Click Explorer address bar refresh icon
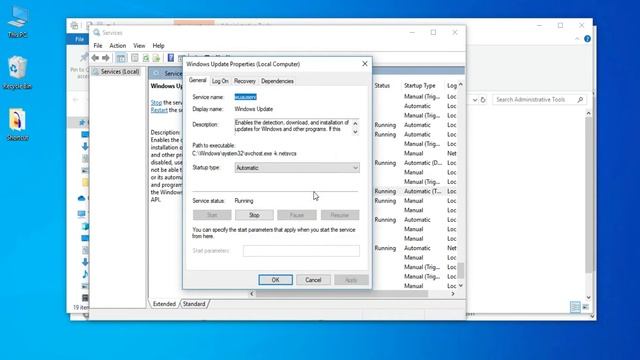 pyautogui.click(x=483, y=100)
